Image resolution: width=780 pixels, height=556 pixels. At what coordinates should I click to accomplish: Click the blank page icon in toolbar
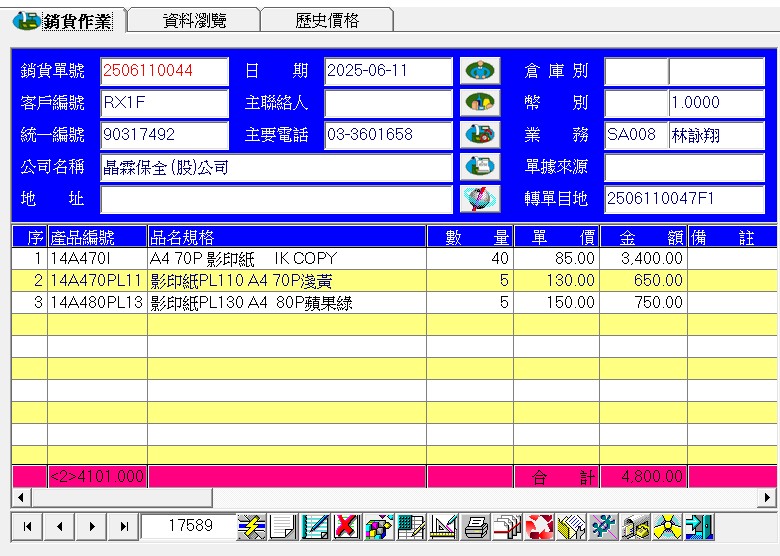pyautogui.click(x=283, y=527)
